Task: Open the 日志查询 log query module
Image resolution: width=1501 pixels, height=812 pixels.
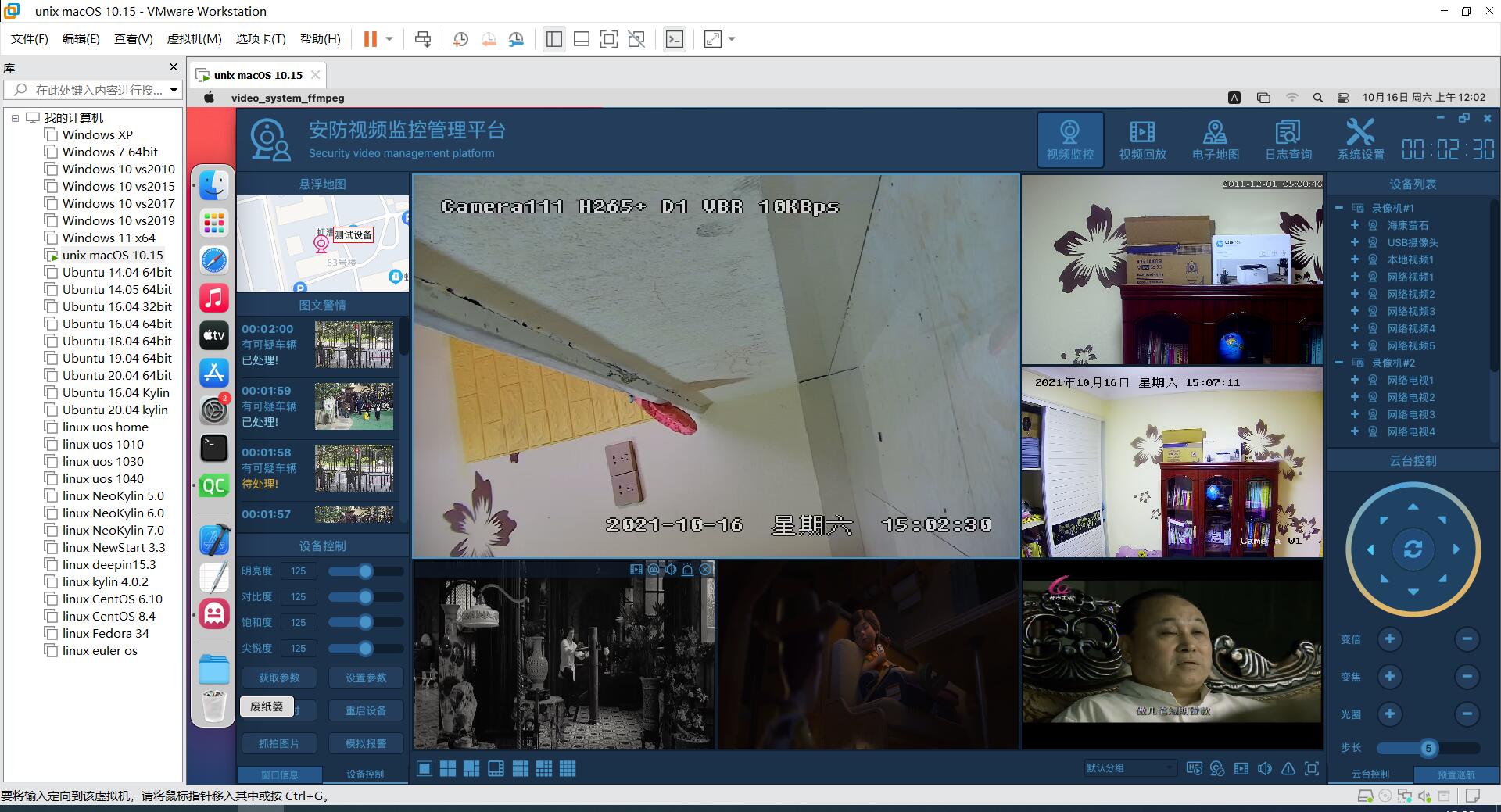Action: coord(1288,140)
